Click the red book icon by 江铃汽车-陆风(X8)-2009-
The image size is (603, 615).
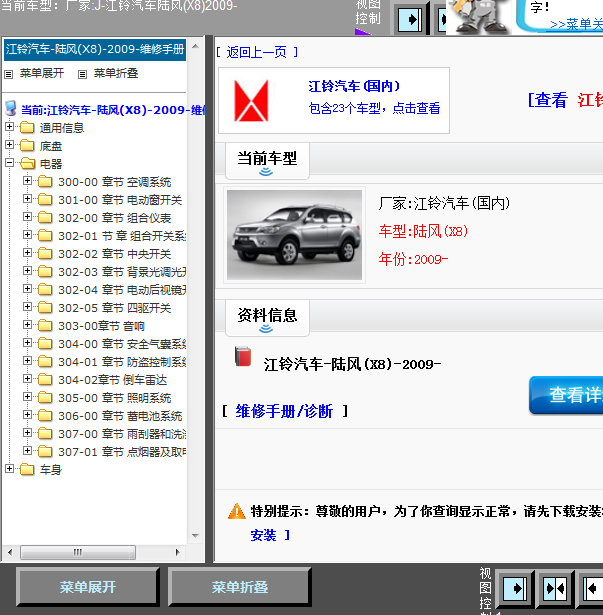coord(243,356)
